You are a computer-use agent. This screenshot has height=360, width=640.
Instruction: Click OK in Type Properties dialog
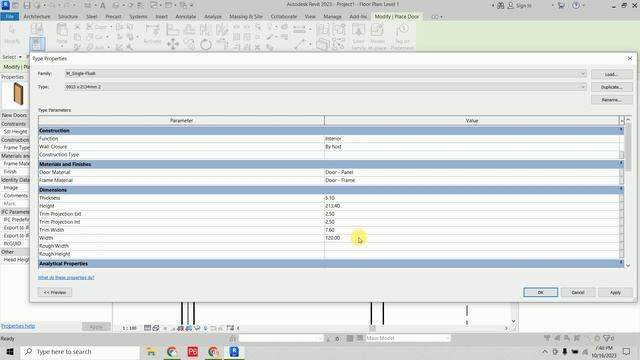click(540, 292)
